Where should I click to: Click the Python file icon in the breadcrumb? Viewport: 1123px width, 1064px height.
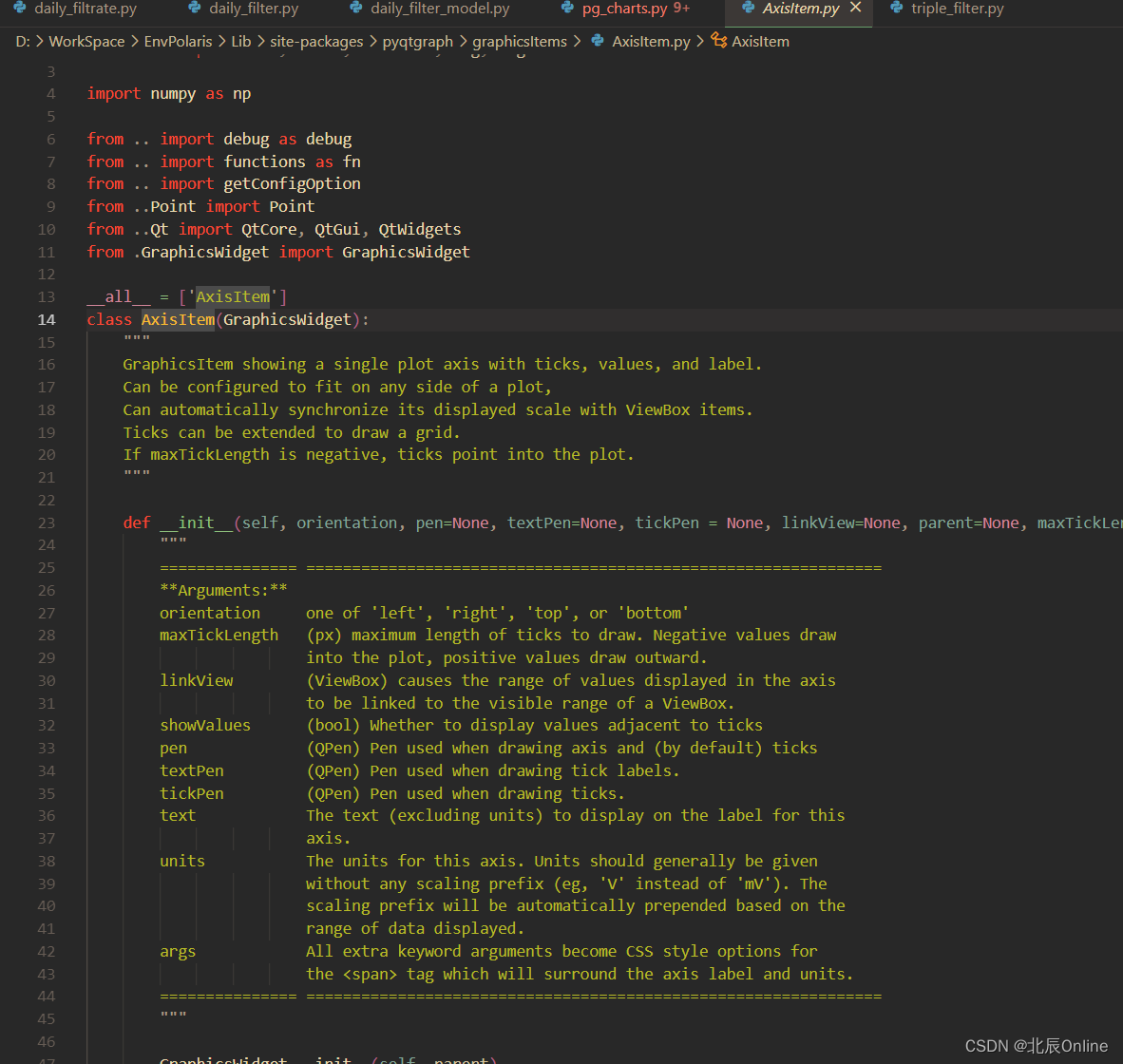(x=598, y=42)
